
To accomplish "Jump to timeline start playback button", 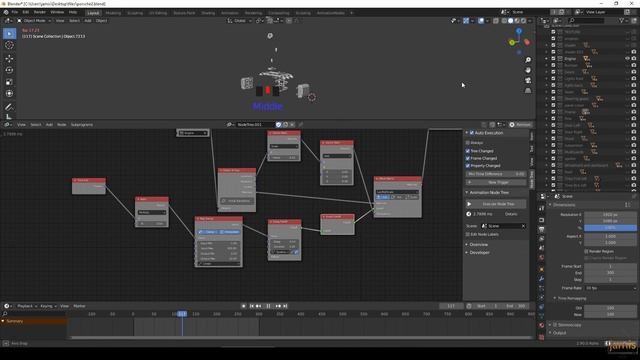I will 251,306.
